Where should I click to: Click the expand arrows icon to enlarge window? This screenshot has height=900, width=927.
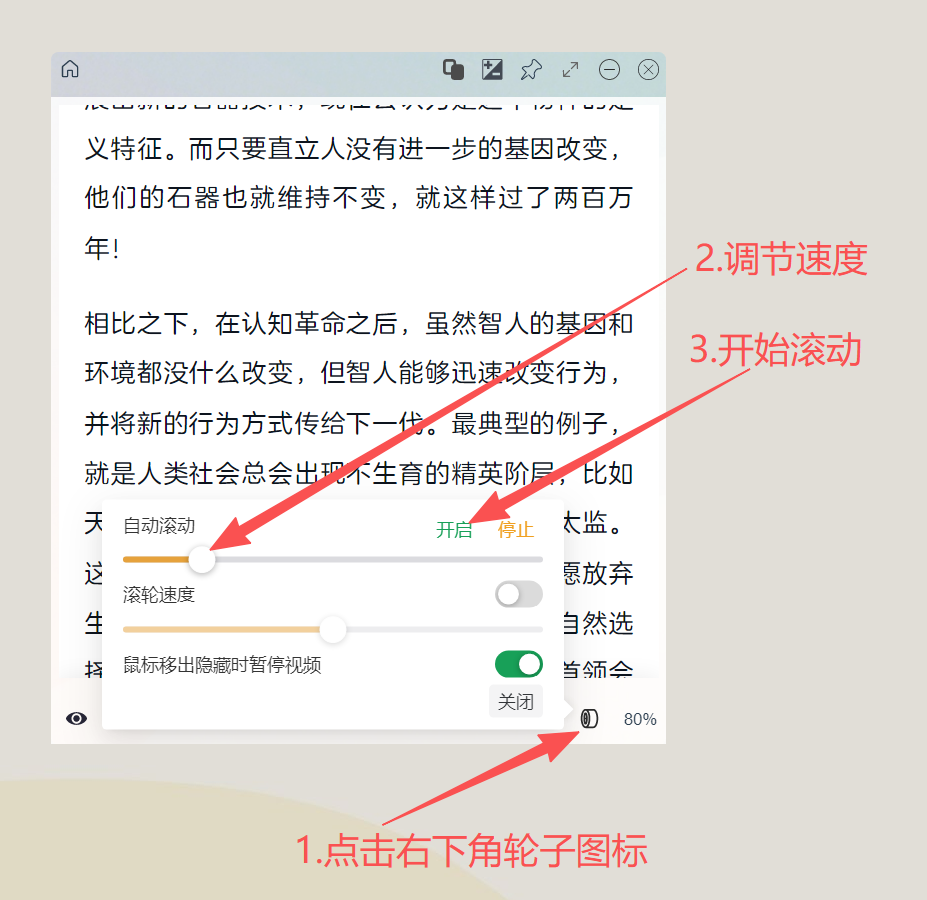570,69
